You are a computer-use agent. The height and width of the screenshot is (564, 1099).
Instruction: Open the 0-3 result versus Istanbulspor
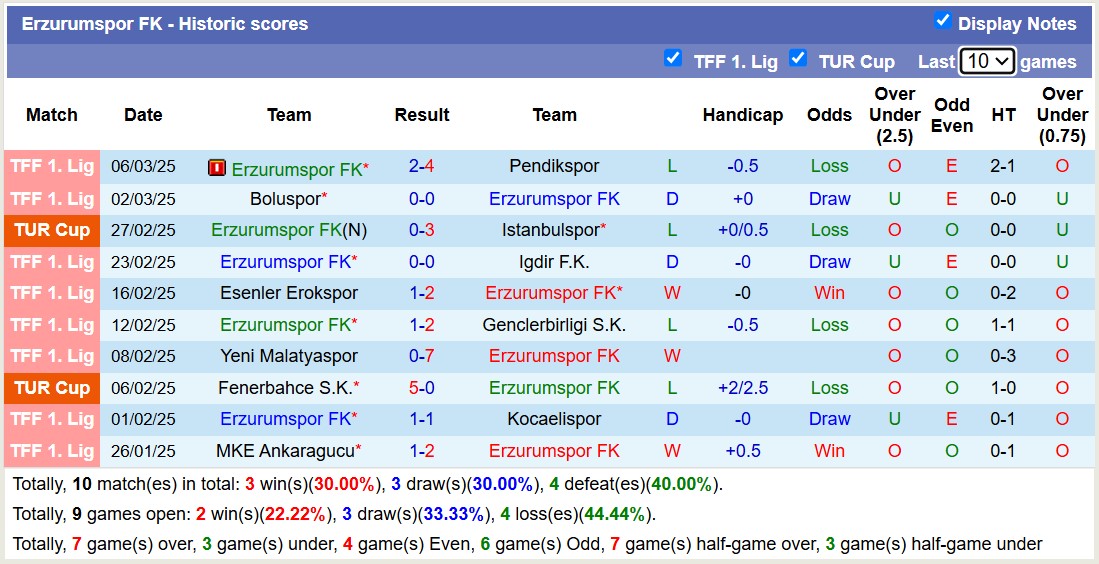[421, 230]
